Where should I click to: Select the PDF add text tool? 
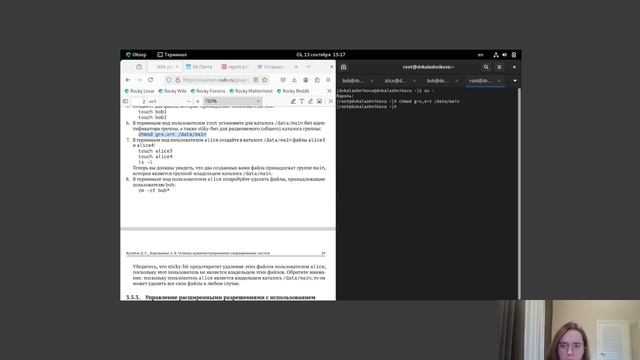click(302, 101)
